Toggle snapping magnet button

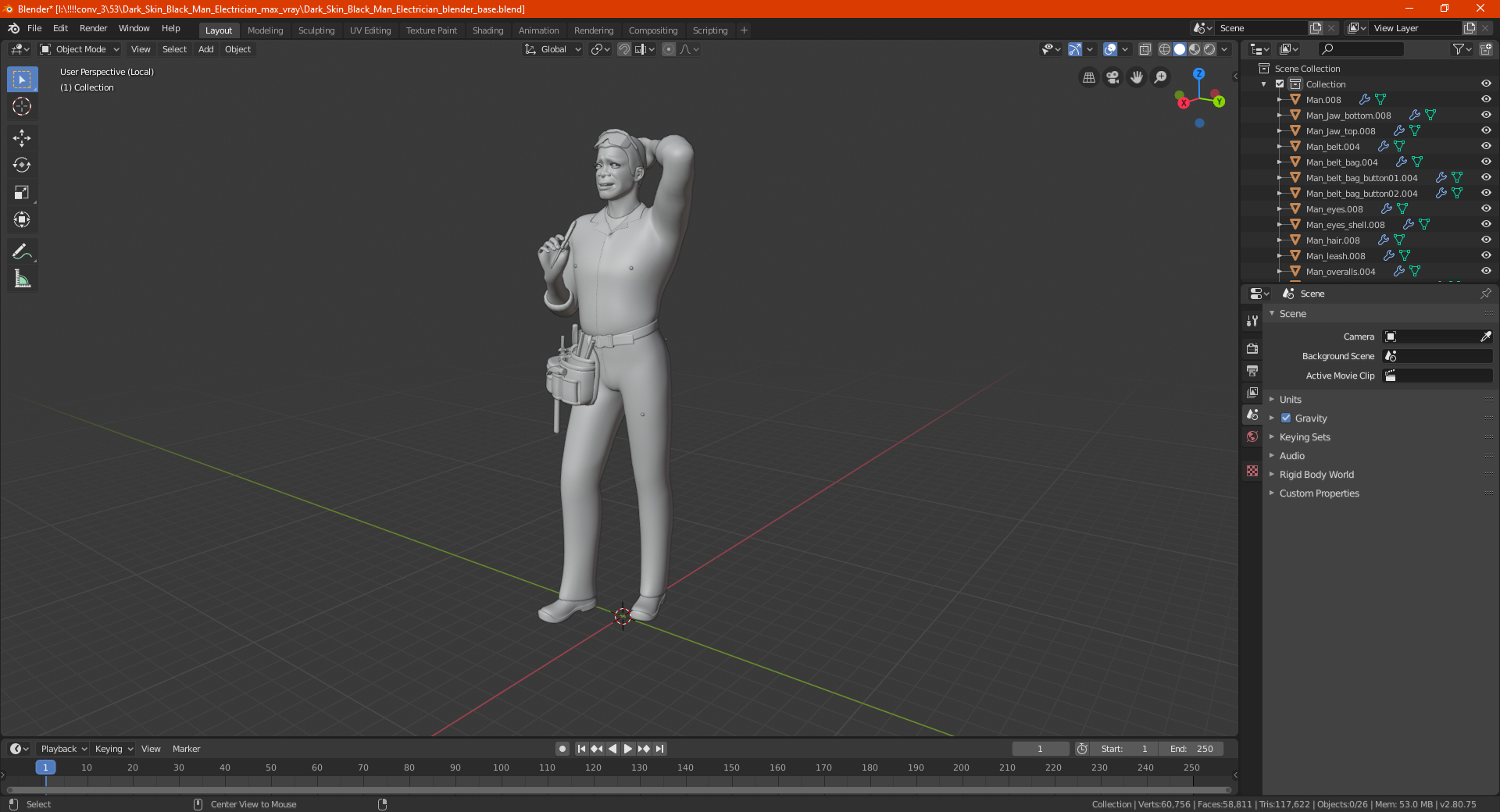click(x=624, y=49)
